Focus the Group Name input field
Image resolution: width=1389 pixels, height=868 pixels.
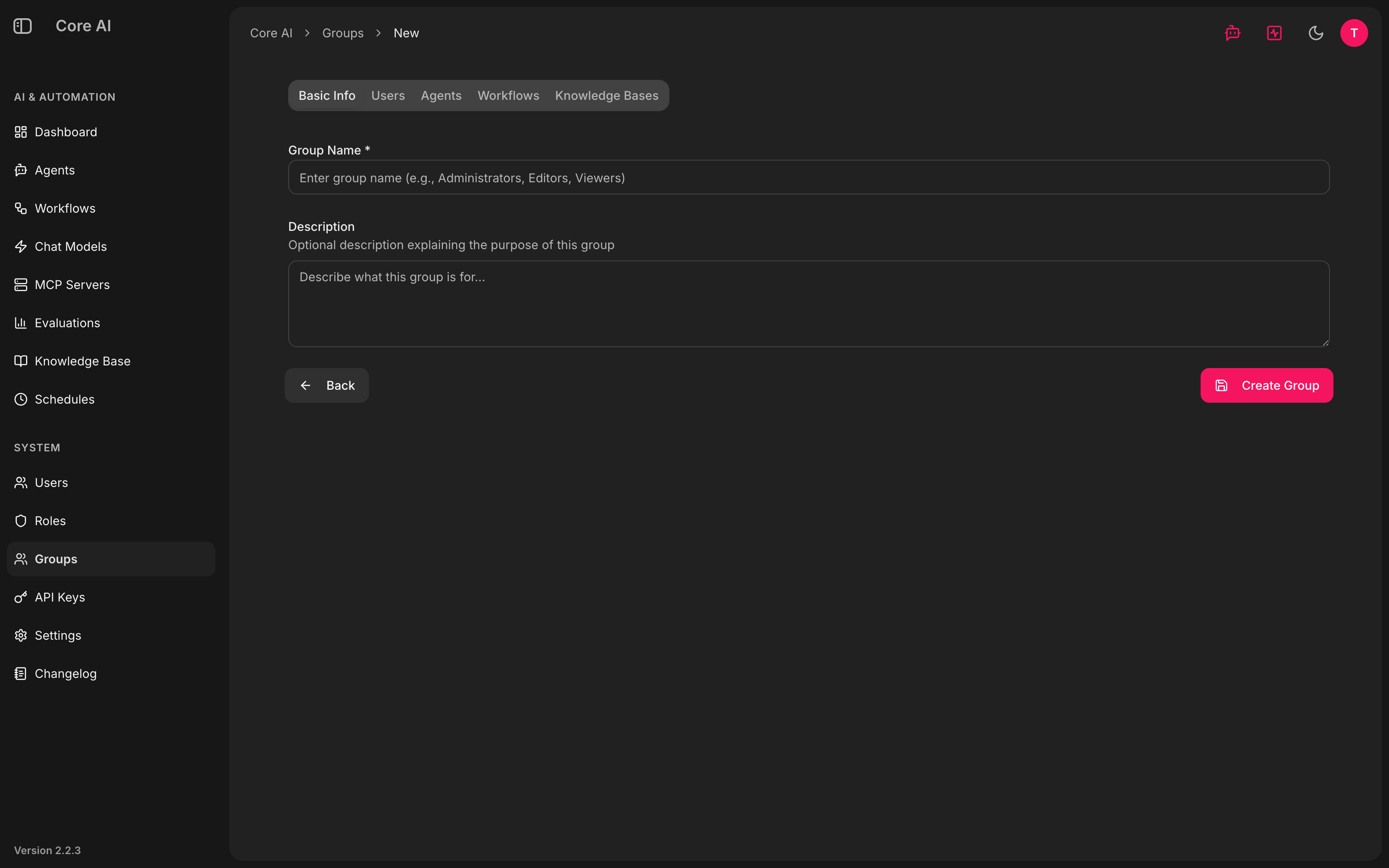click(x=809, y=178)
